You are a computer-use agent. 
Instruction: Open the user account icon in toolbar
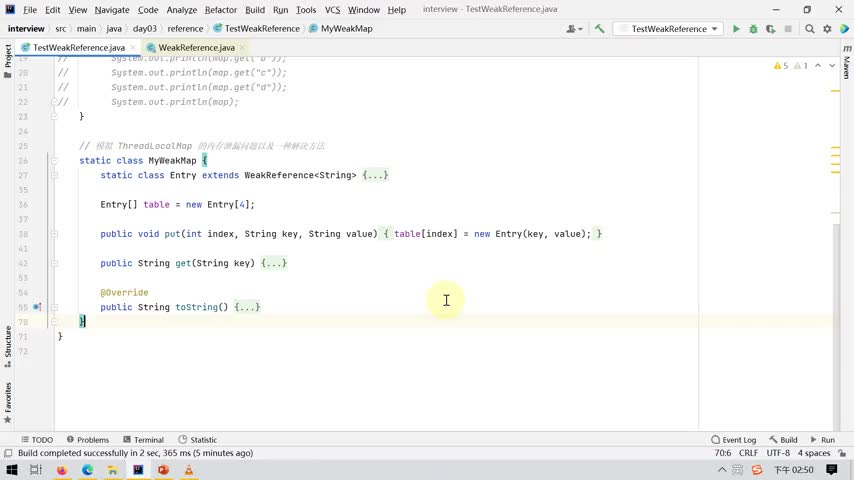574,29
